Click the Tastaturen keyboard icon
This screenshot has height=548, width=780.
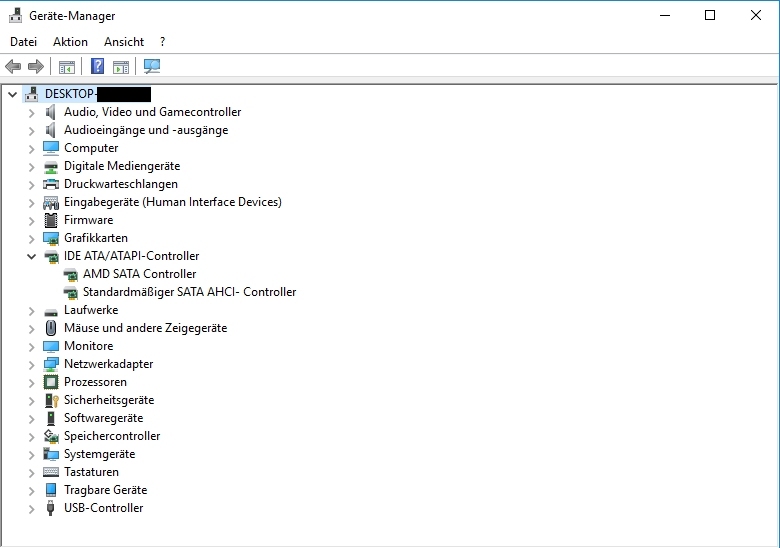coord(51,471)
